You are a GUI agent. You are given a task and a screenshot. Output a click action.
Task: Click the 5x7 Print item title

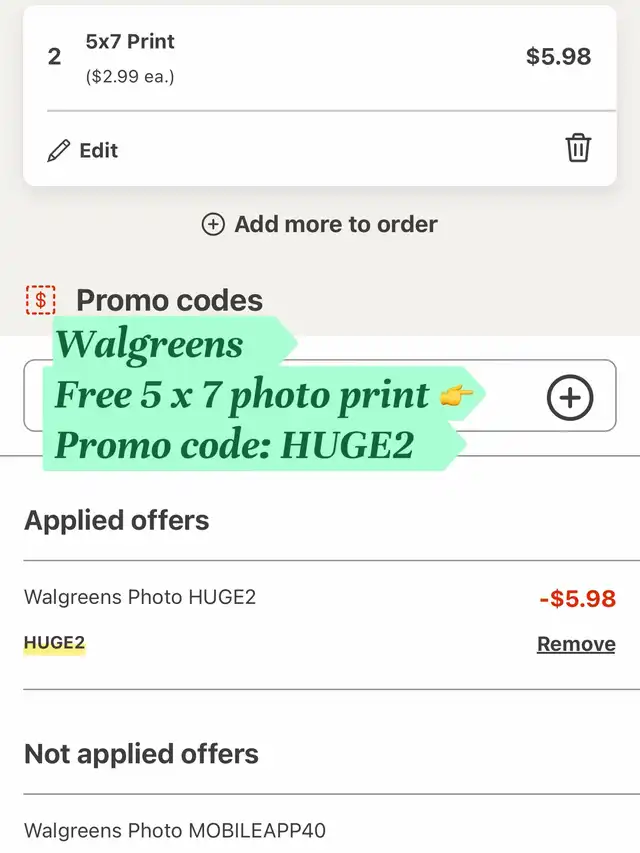[x=130, y=41]
